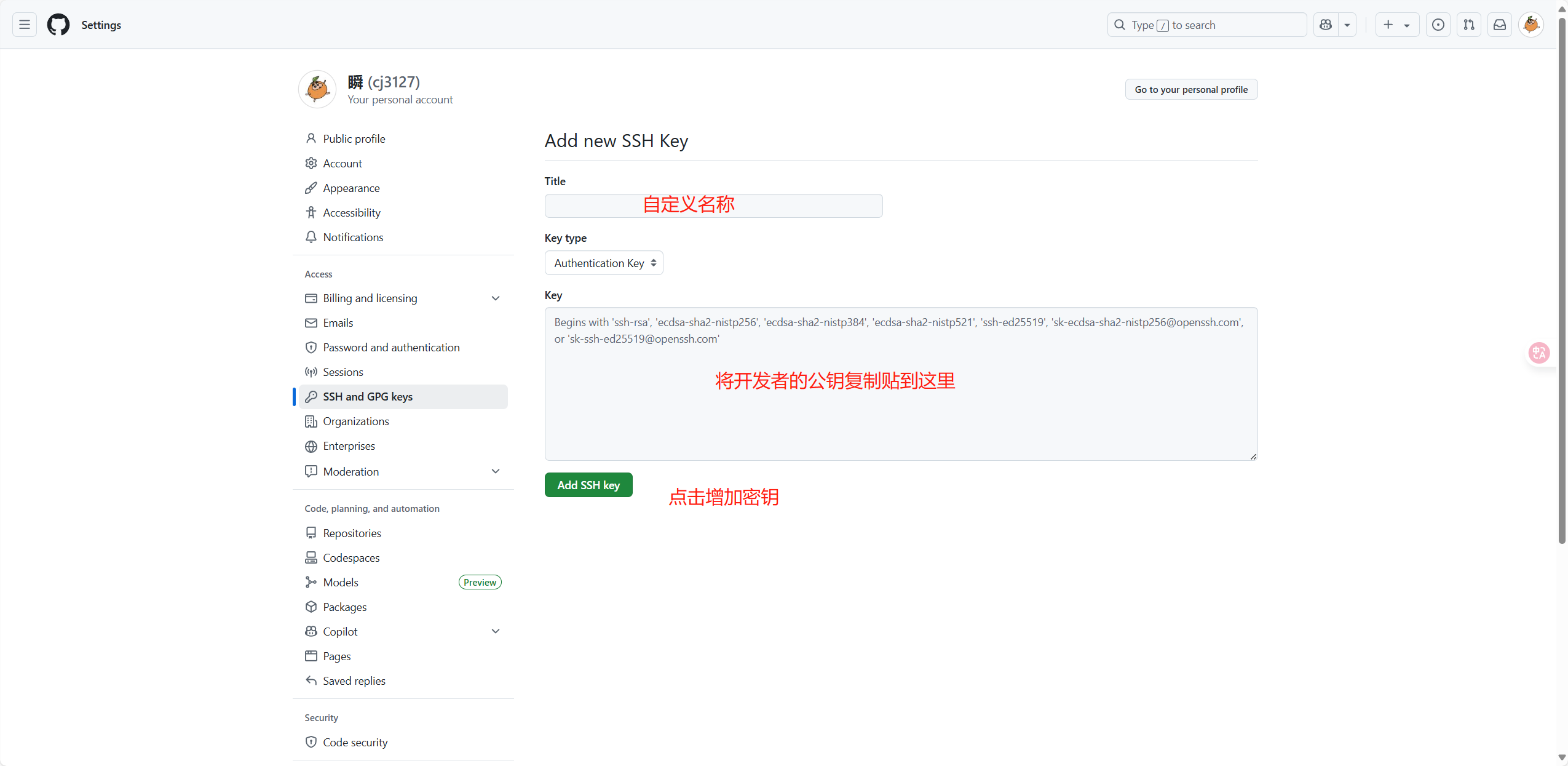Click the Organizations building icon
This screenshot has width=1568, height=766.
coord(311,421)
